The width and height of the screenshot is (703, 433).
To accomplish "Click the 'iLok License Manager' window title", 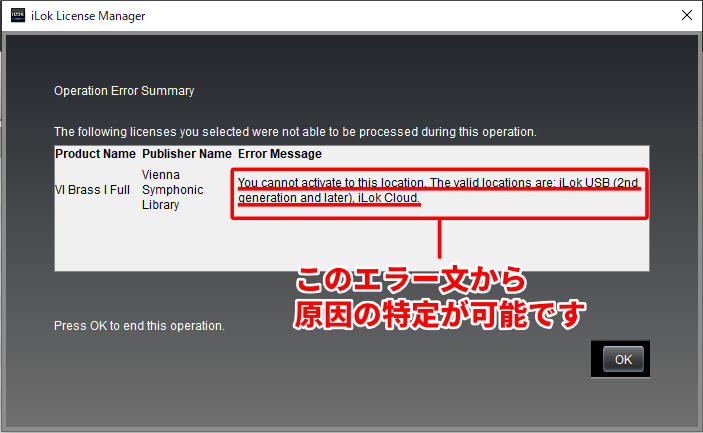I will [x=88, y=16].
